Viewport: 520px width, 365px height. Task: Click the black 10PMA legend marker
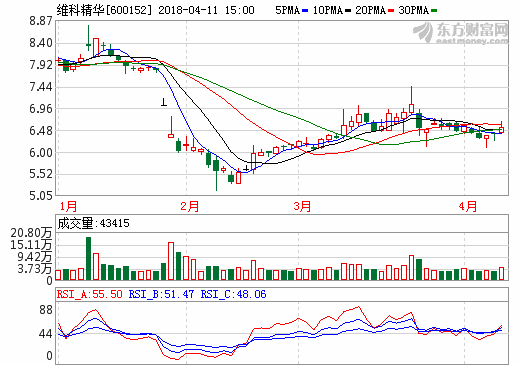pos(348,11)
